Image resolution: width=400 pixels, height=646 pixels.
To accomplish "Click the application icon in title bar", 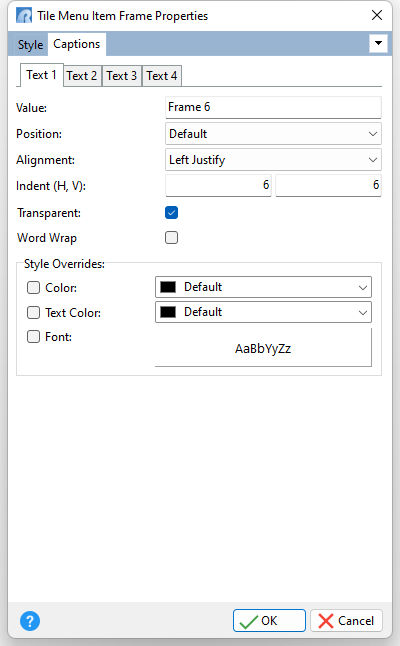I will pyautogui.click(x=24, y=16).
